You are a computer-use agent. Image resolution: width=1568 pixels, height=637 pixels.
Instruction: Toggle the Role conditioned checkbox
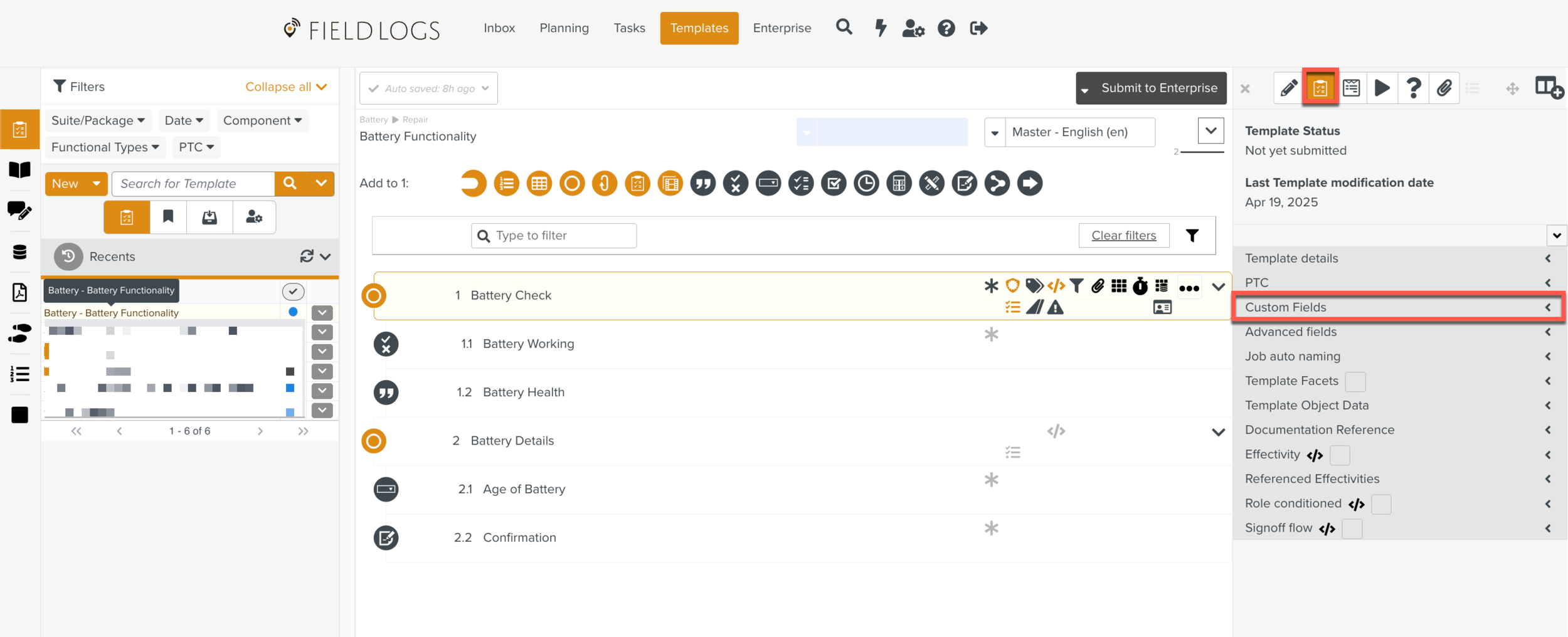(x=1381, y=503)
